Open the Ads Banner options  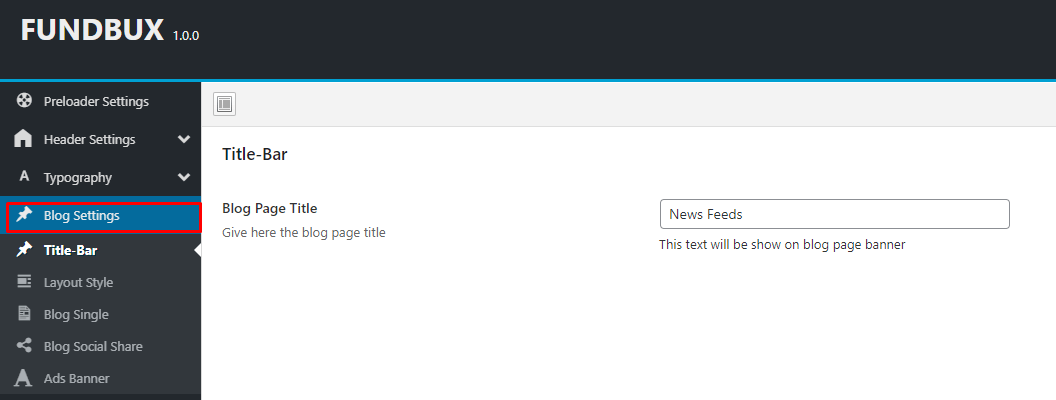[100, 378]
